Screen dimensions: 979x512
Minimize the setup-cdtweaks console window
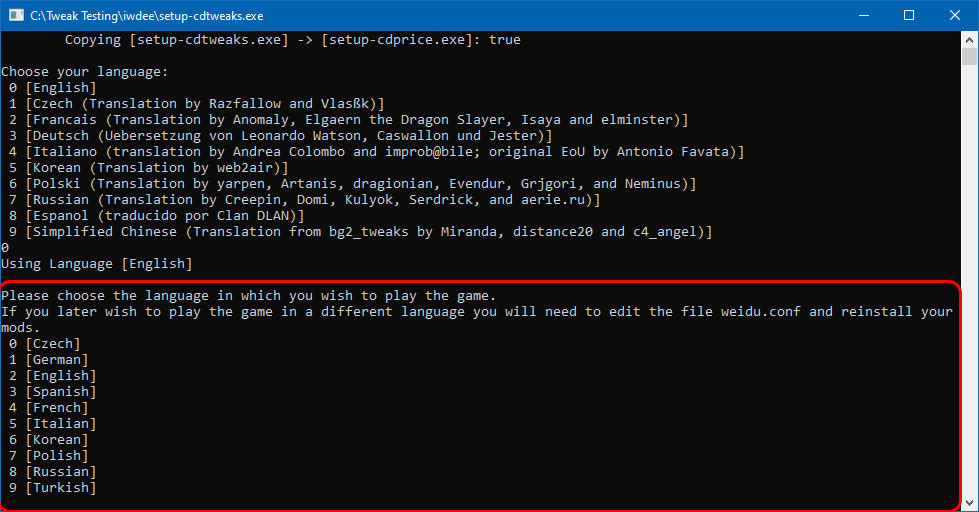pyautogui.click(x=862, y=15)
